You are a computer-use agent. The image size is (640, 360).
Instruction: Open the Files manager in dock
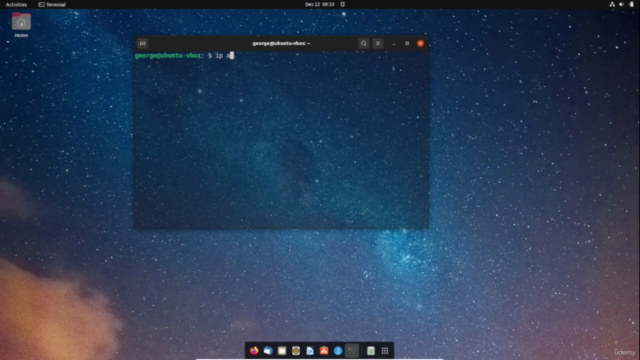pyautogui.click(x=282, y=351)
